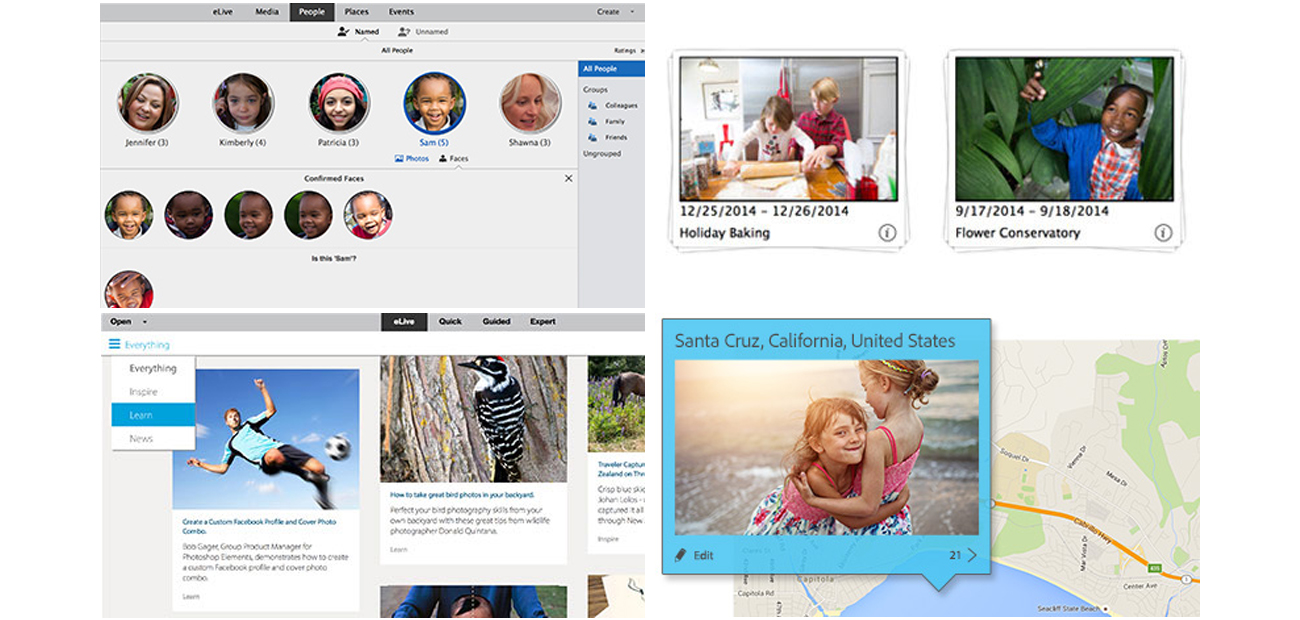Show Photos view for Sam
The height and width of the screenshot is (620, 1300).
(411, 158)
